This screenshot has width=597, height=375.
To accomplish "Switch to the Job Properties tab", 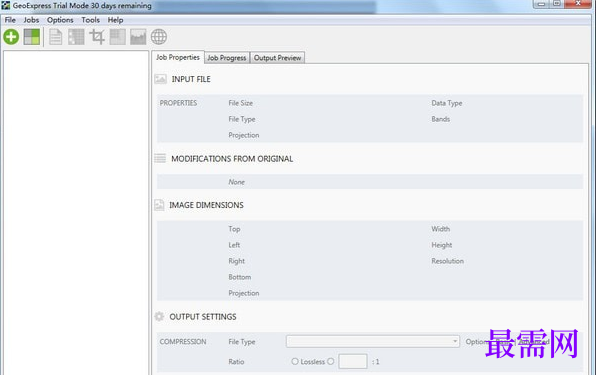I will coord(178,57).
